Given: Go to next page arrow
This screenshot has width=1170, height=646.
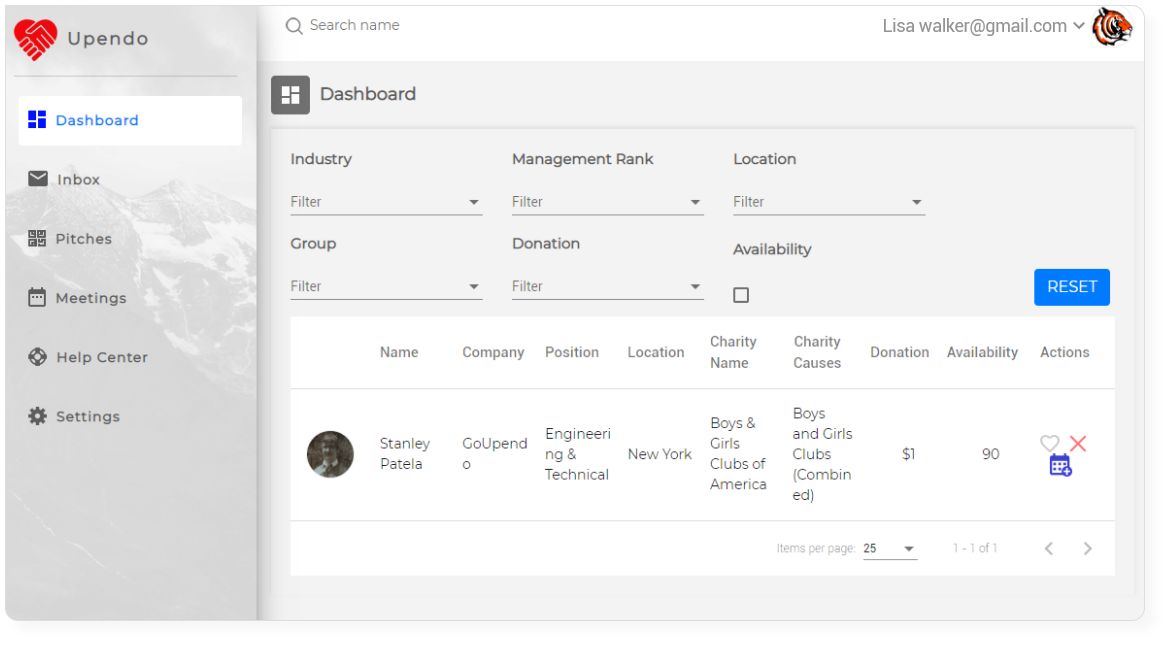Looking at the screenshot, I should pyautogui.click(x=1088, y=548).
